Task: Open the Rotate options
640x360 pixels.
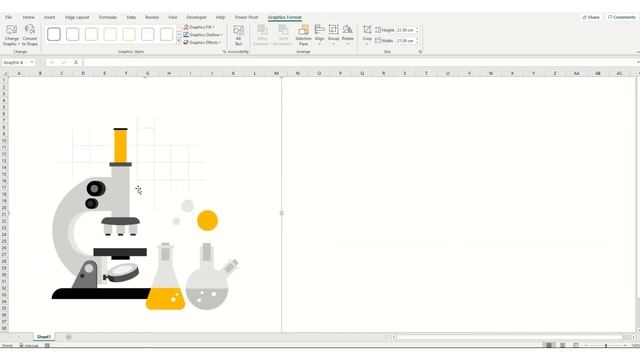Action: click(348, 35)
